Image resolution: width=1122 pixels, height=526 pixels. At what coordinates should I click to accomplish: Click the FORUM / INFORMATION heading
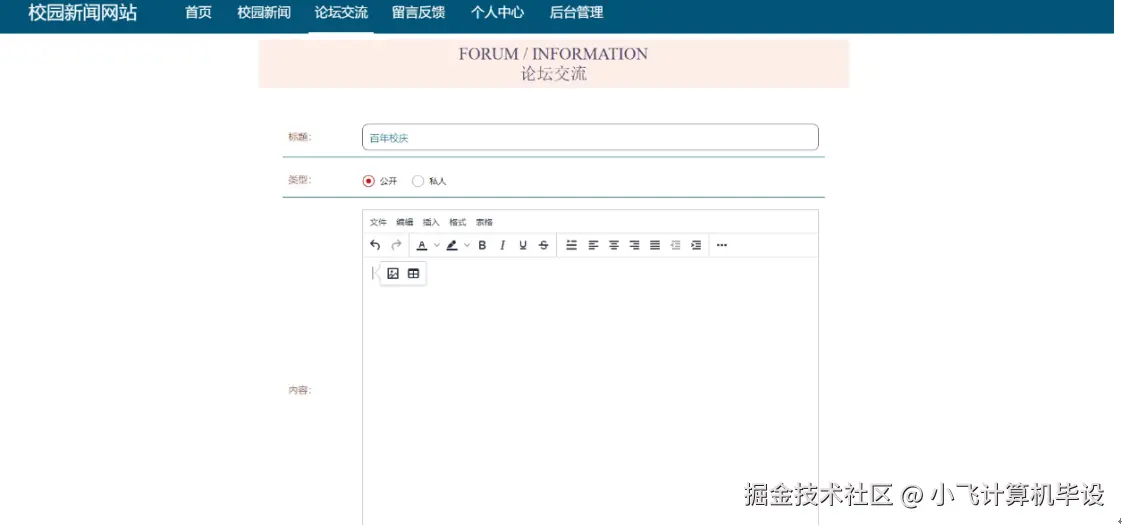pyautogui.click(x=553, y=54)
